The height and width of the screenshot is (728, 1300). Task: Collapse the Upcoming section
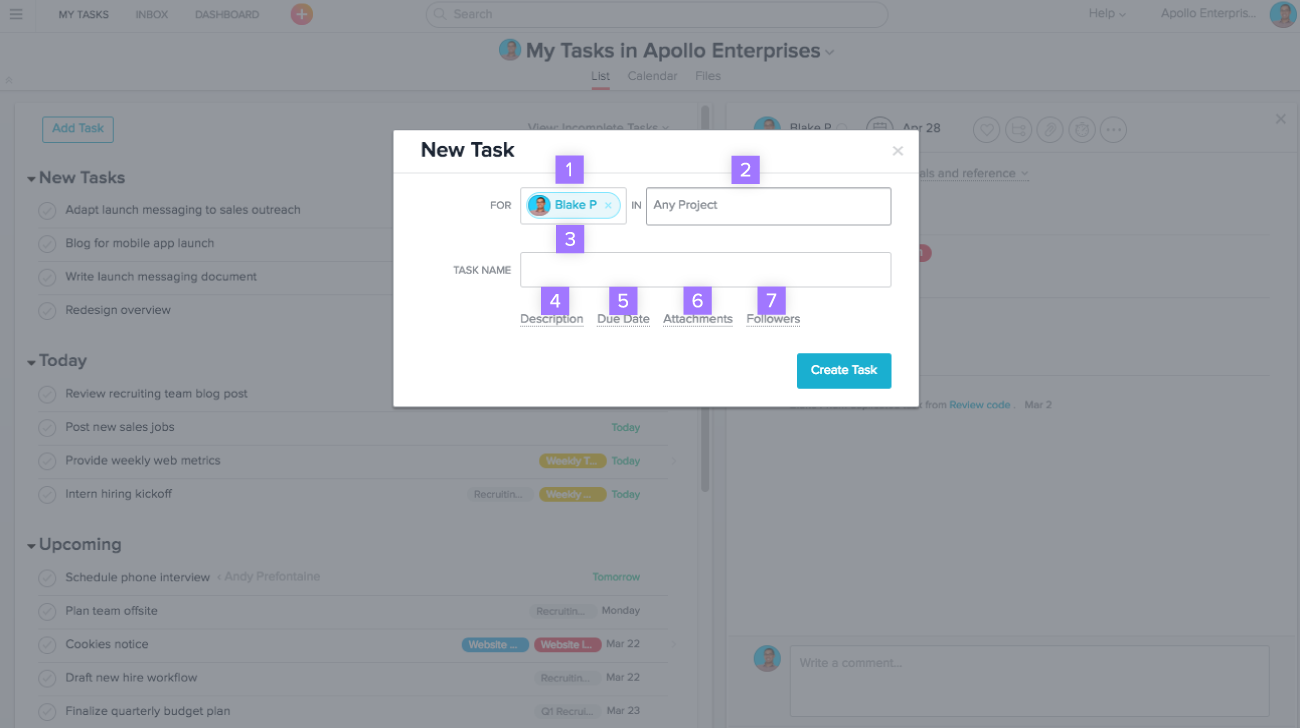31,546
